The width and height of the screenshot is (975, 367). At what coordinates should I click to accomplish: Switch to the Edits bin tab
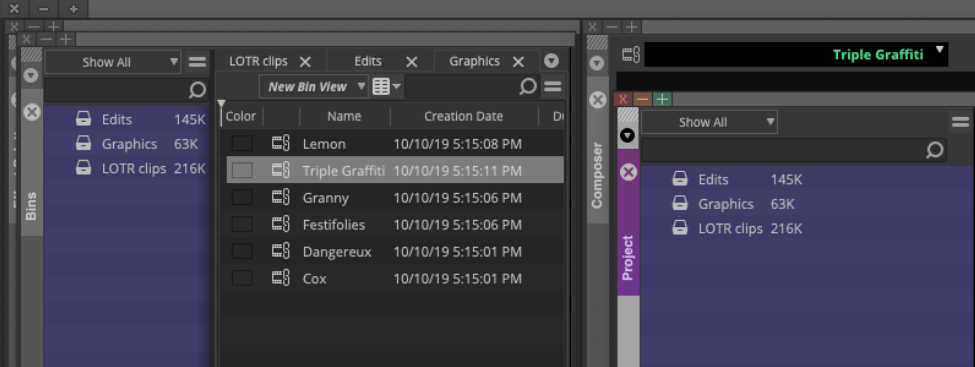[367, 62]
